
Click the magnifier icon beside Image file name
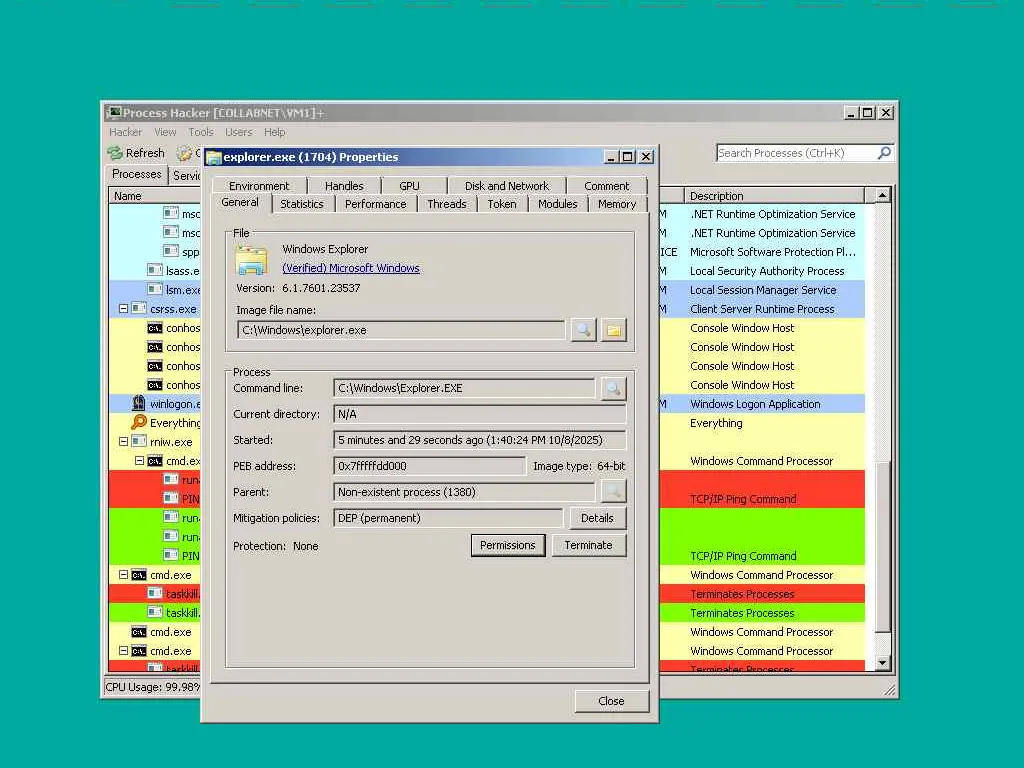point(583,330)
